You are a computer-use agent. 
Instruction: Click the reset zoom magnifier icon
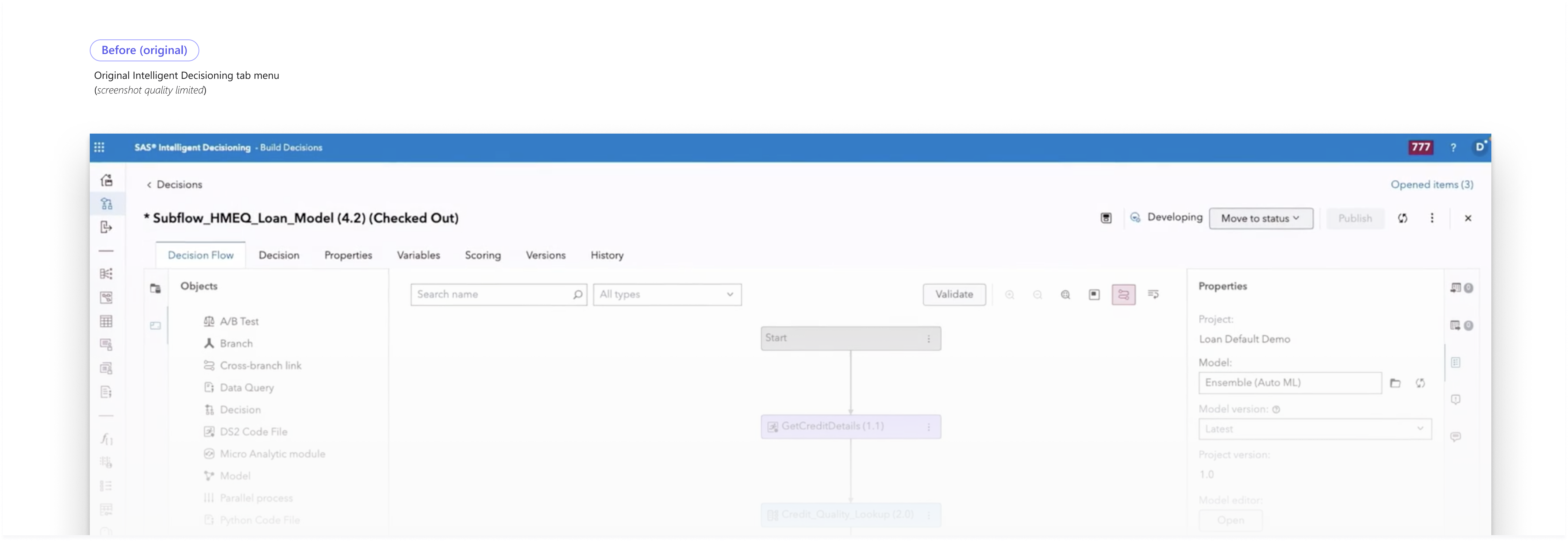click(1065, 295)
